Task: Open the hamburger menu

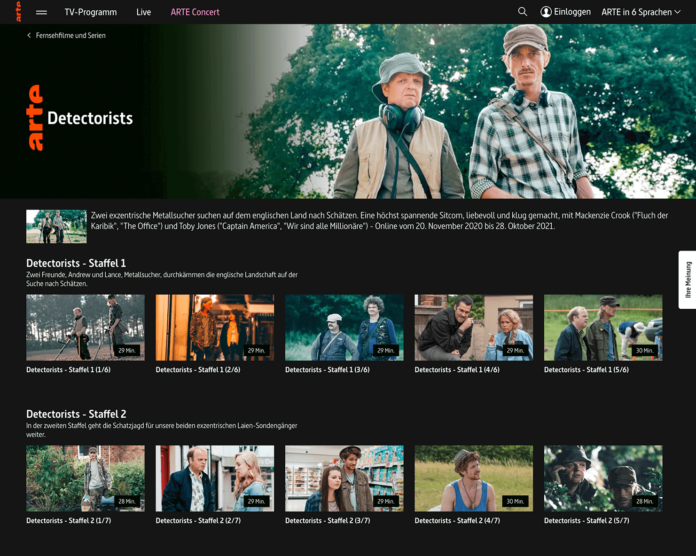Action: [x=41, y=12]
